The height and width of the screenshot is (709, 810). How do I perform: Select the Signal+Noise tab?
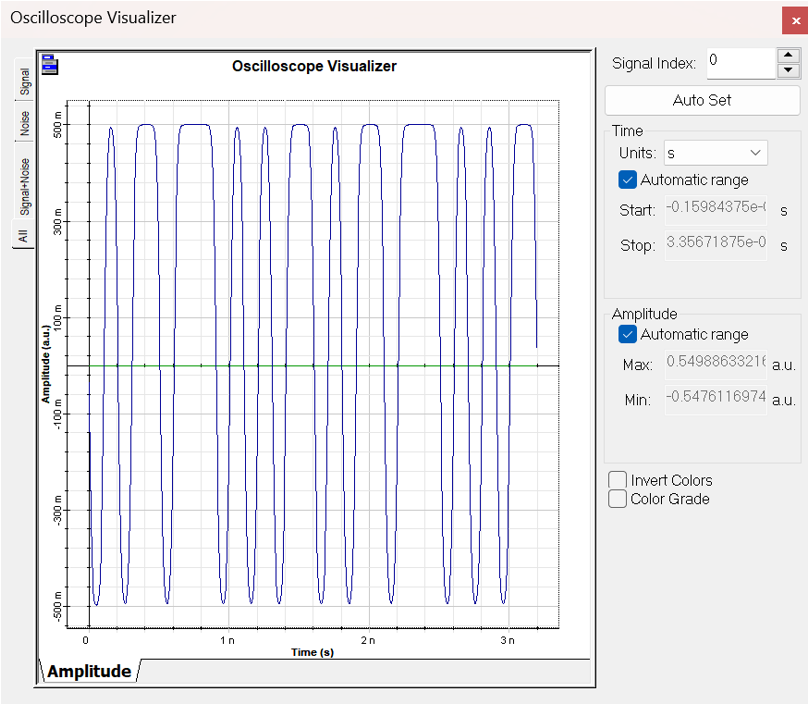(x=24, y=186)
